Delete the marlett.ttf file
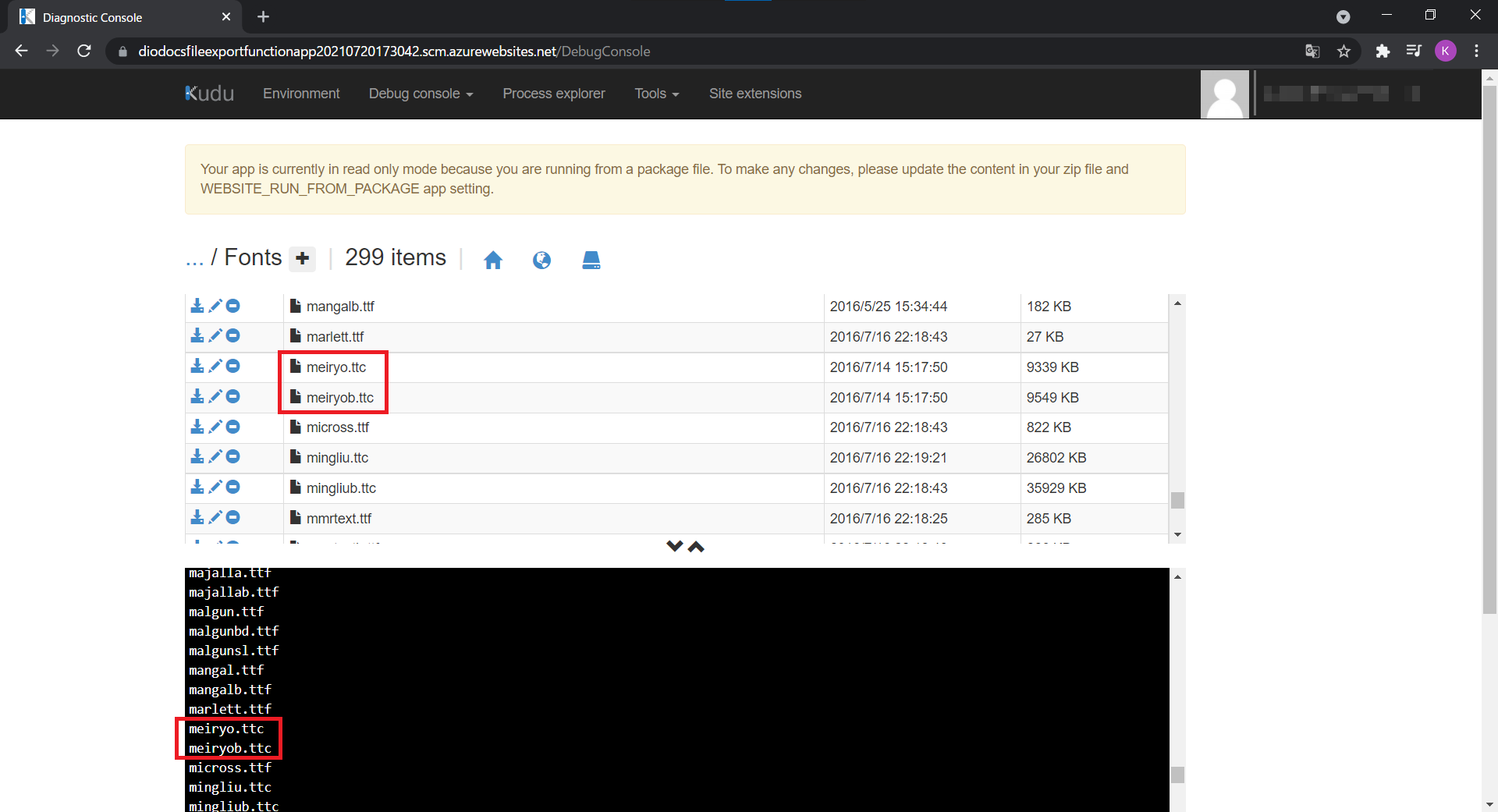 (233, 335)
